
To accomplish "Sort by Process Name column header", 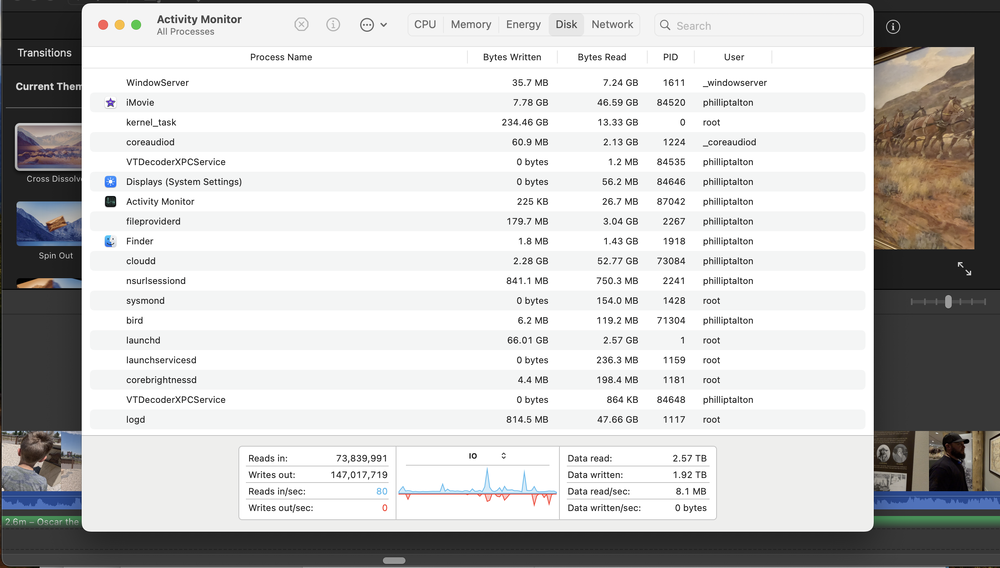I will [x=281, y=57].
